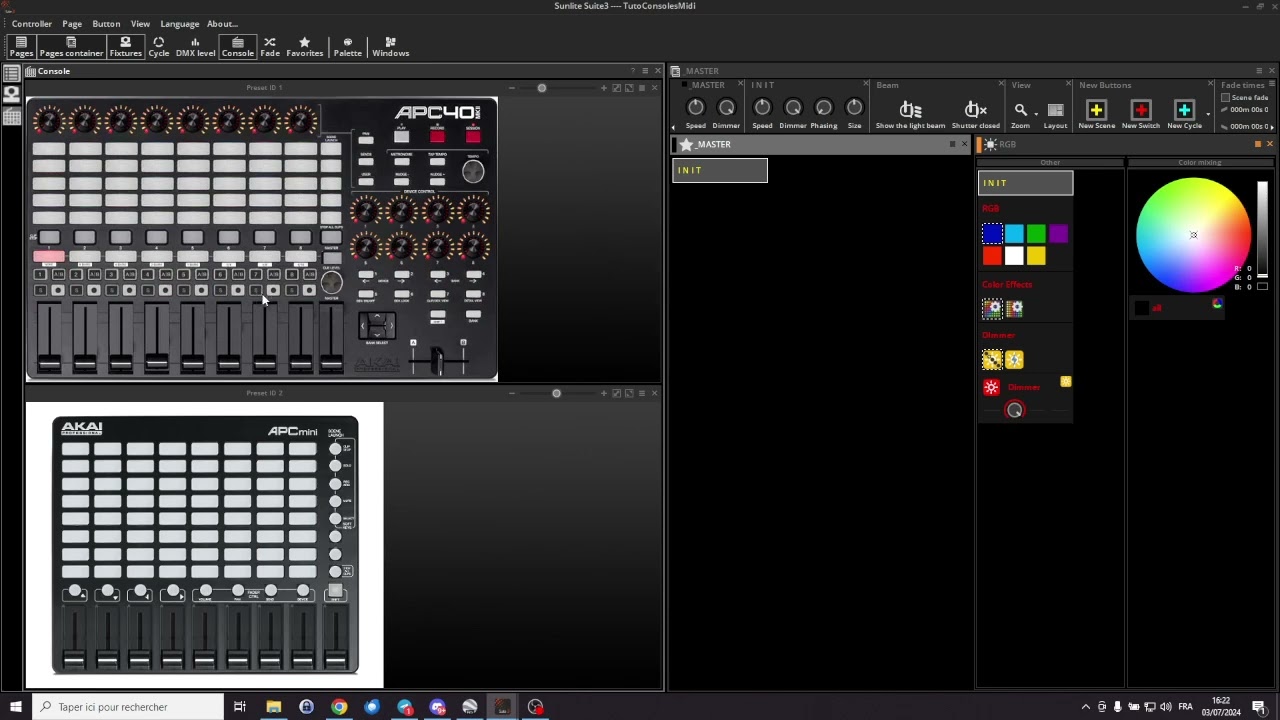Toggle the PLAY button on APC40
Viewport: 1280px width, 720px height.
click(401, 137)
